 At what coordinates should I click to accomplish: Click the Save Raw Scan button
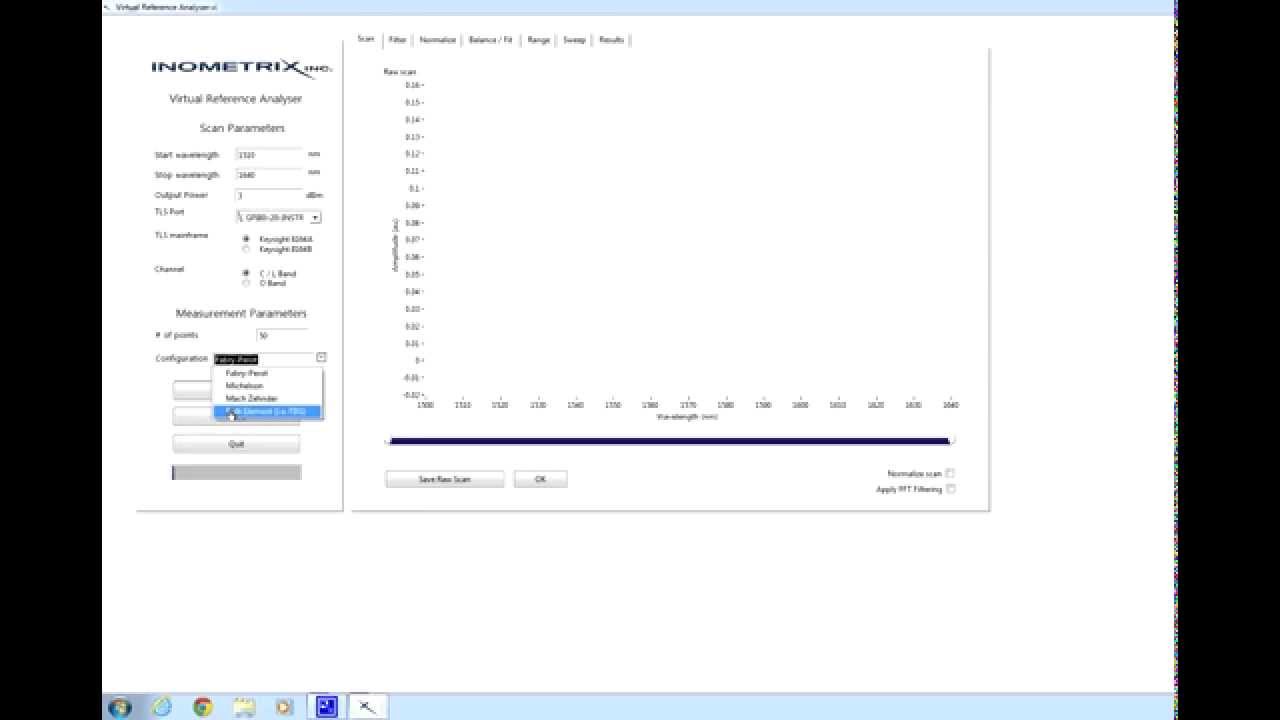444,479
